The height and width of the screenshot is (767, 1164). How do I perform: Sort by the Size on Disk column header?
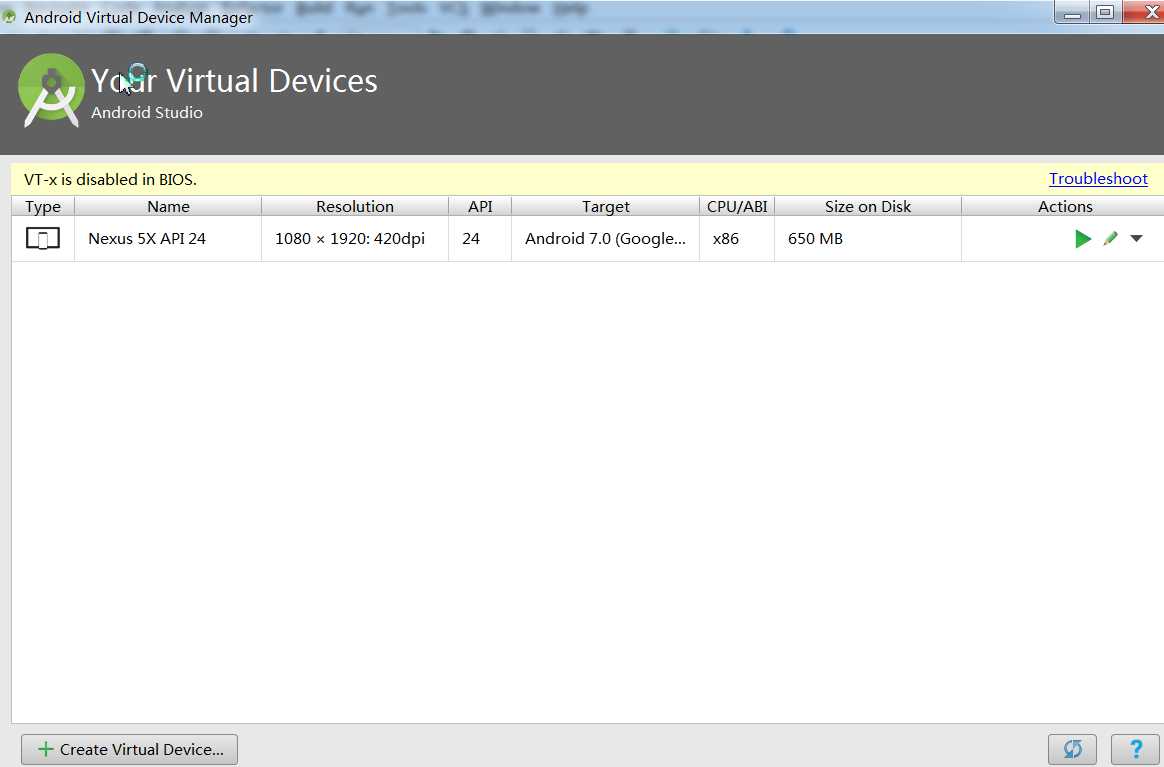(x=868, y=206)
